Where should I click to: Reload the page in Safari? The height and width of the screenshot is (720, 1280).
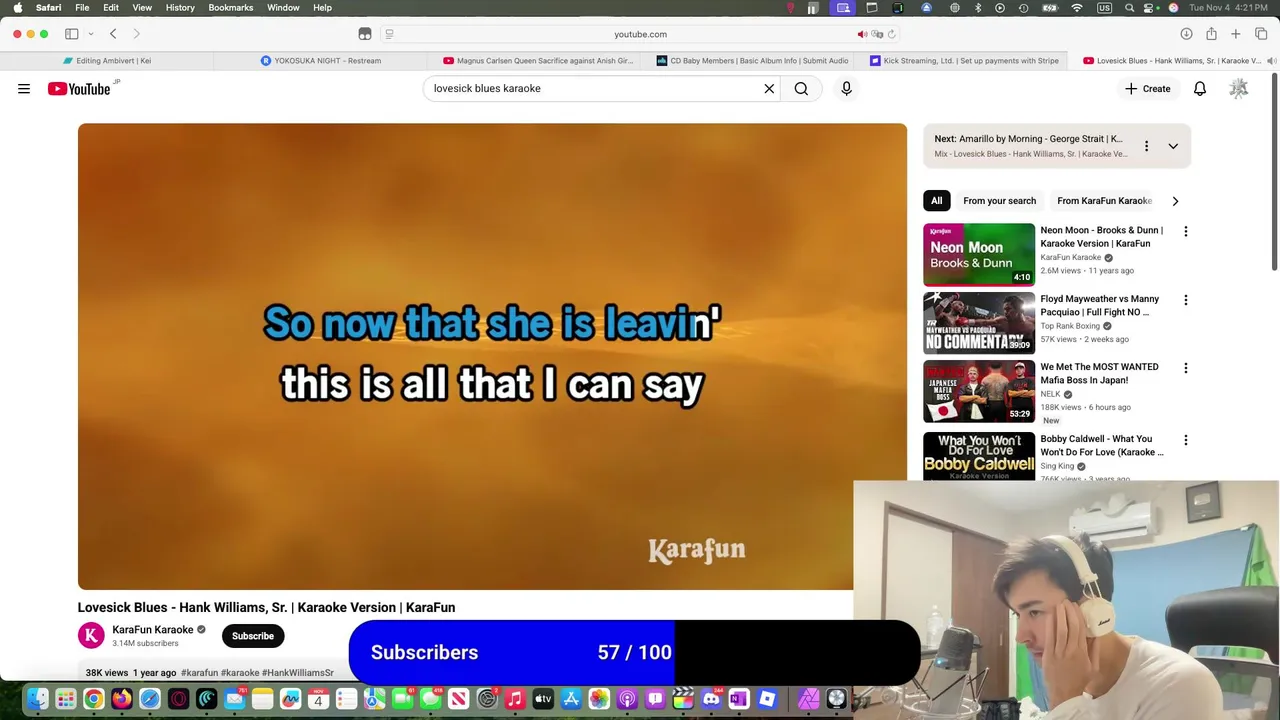pyautogui.click(x=891, y=34)
